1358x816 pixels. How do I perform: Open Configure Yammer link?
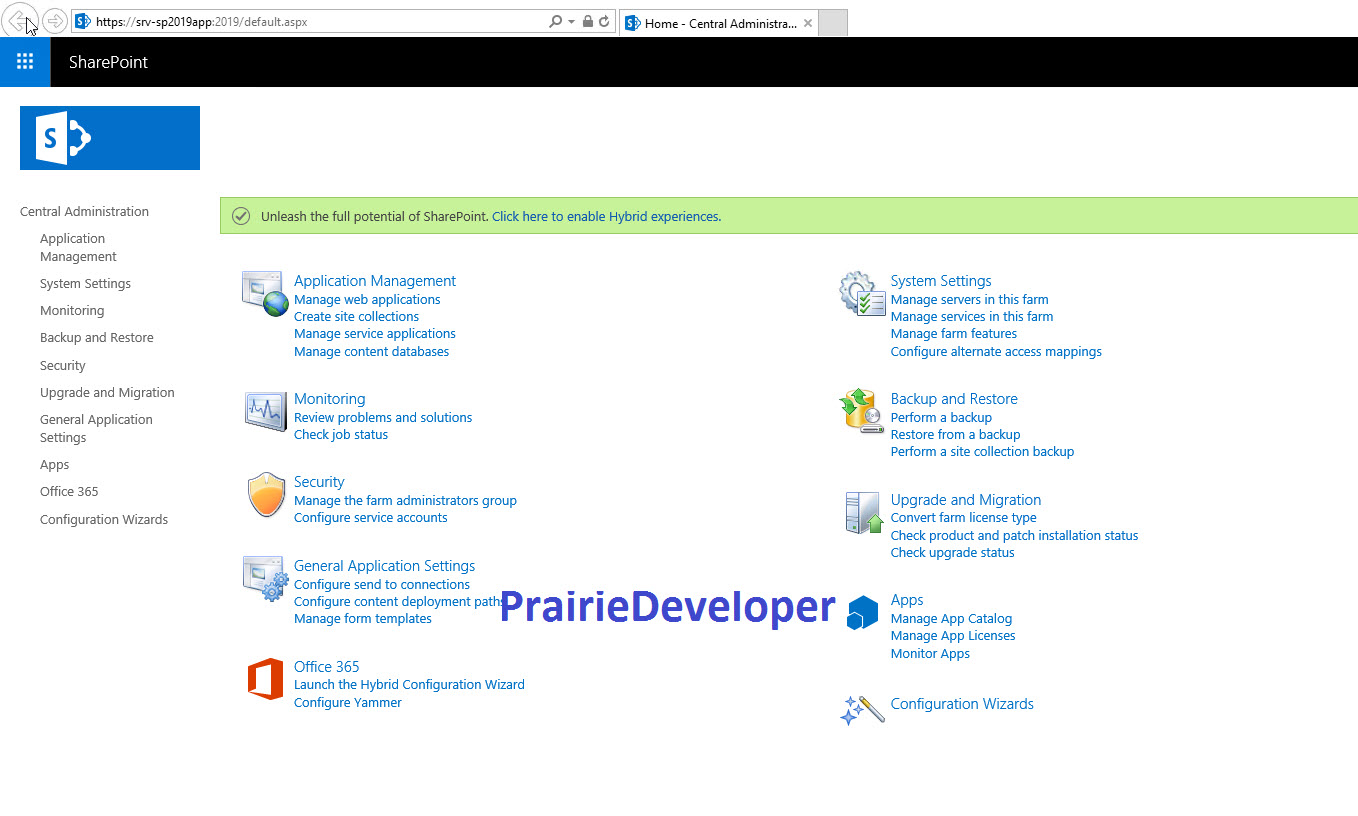[x=348, y=703]
